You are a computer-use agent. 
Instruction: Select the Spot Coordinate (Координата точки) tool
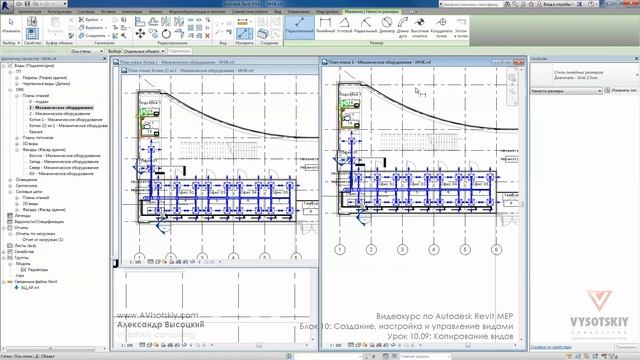pos(441,27)
